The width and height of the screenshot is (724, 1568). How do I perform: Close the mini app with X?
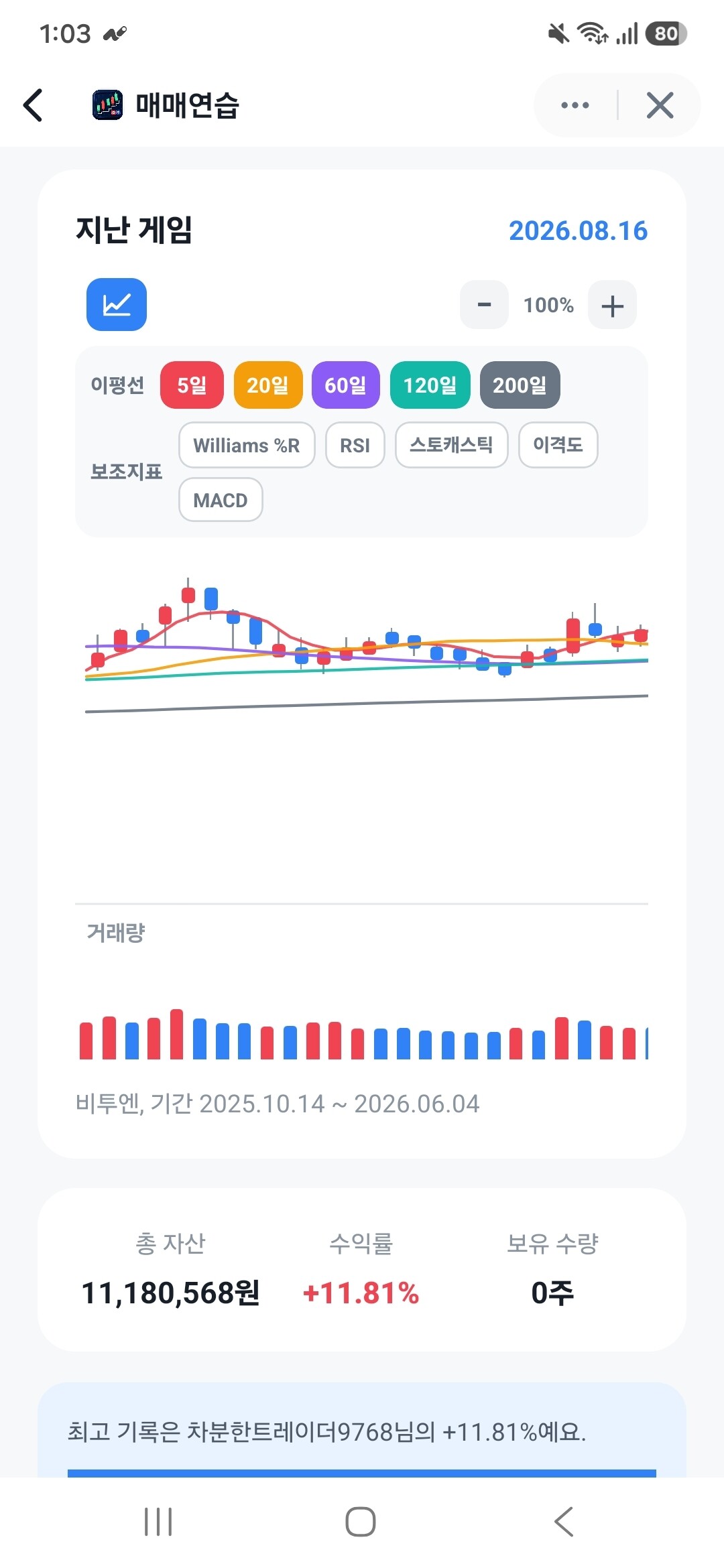point(660,105)
